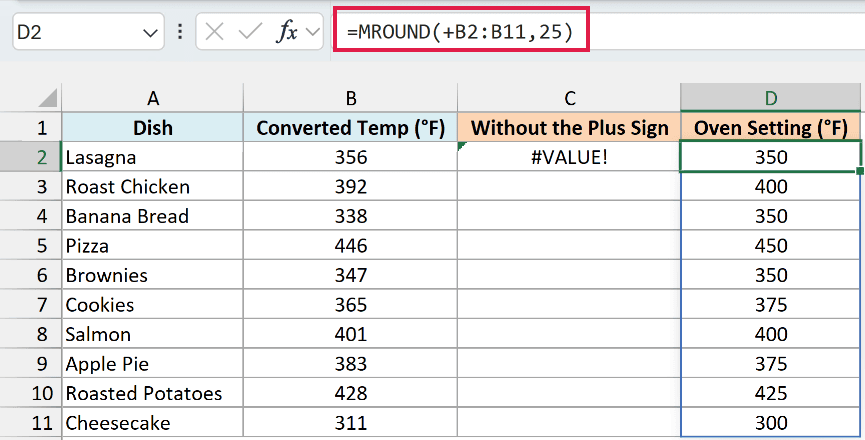Click the 'Without the Plus Sign' header cell

tap(569, 127)
